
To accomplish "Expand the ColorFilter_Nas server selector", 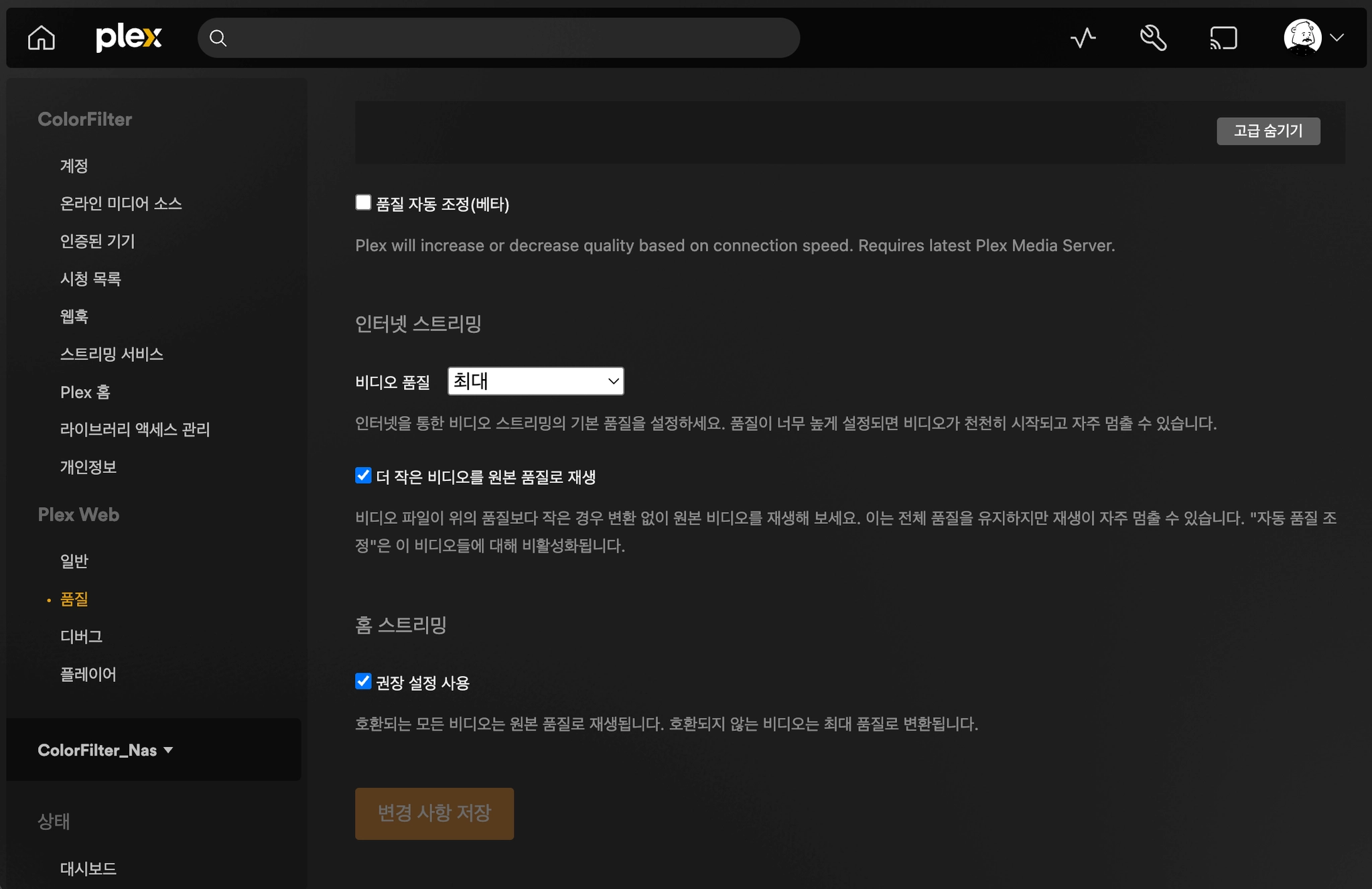I will point(105,750).
